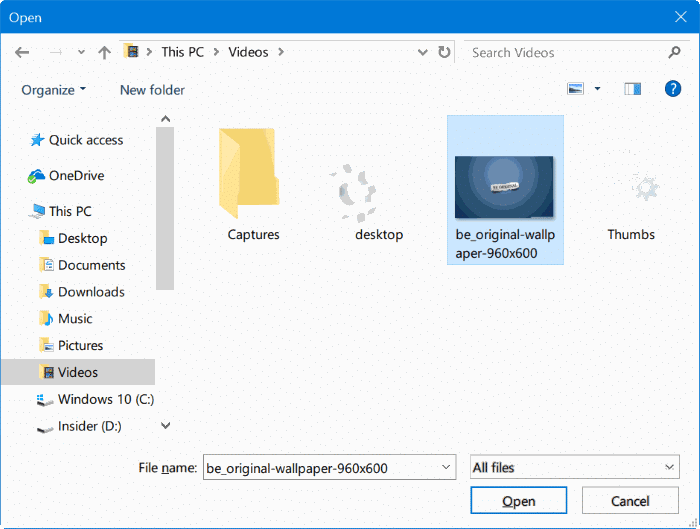The height and width of the screenshot is (529, 700).
Task: Open the All files type dropdown
Action: pyautogui.click(x=575, y=467)
